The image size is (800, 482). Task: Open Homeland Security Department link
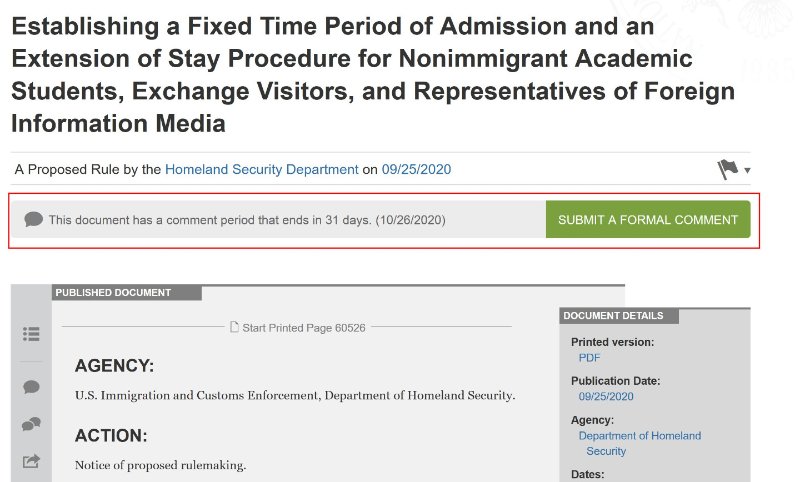[262, 169]
